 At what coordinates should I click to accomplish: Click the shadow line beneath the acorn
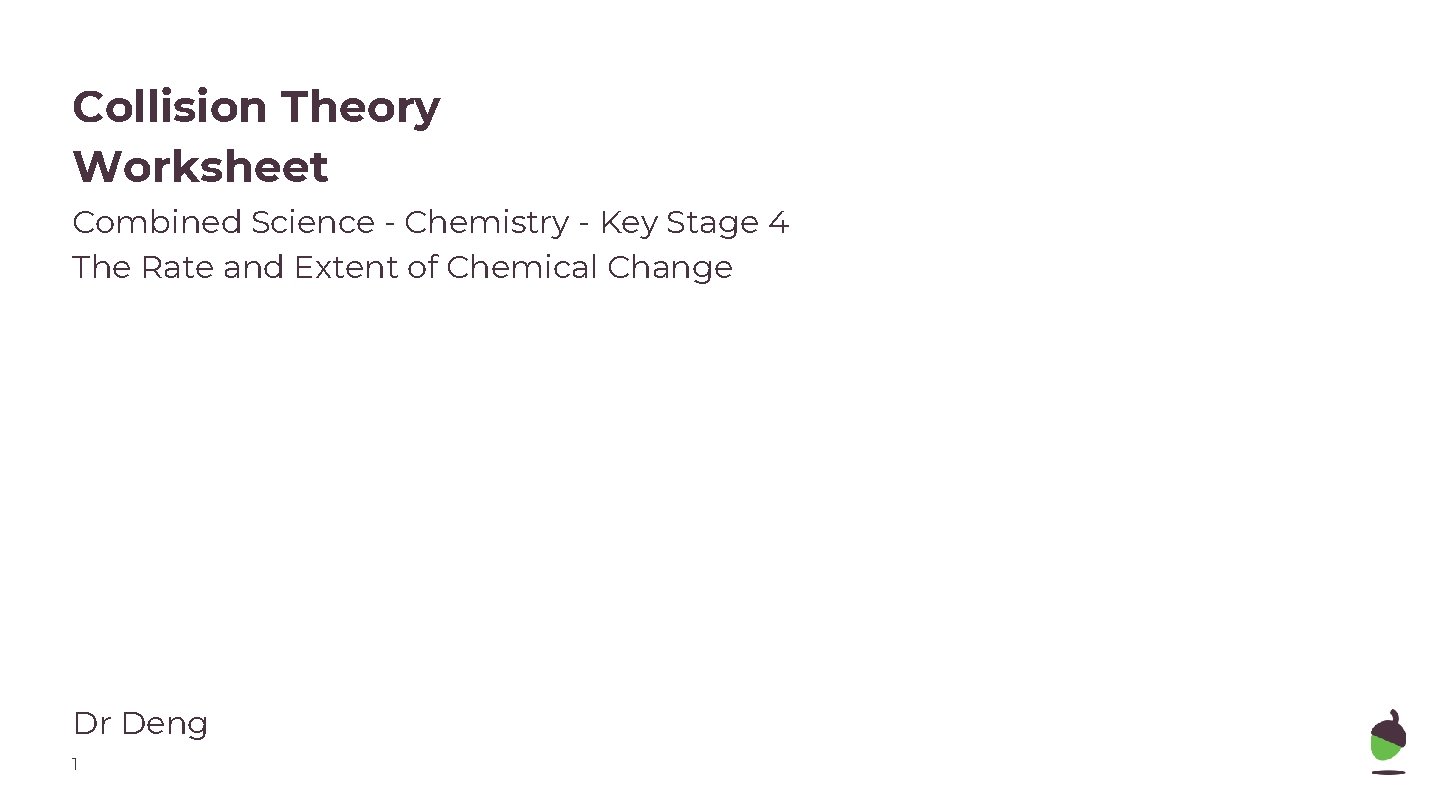tap(1388, 771)
